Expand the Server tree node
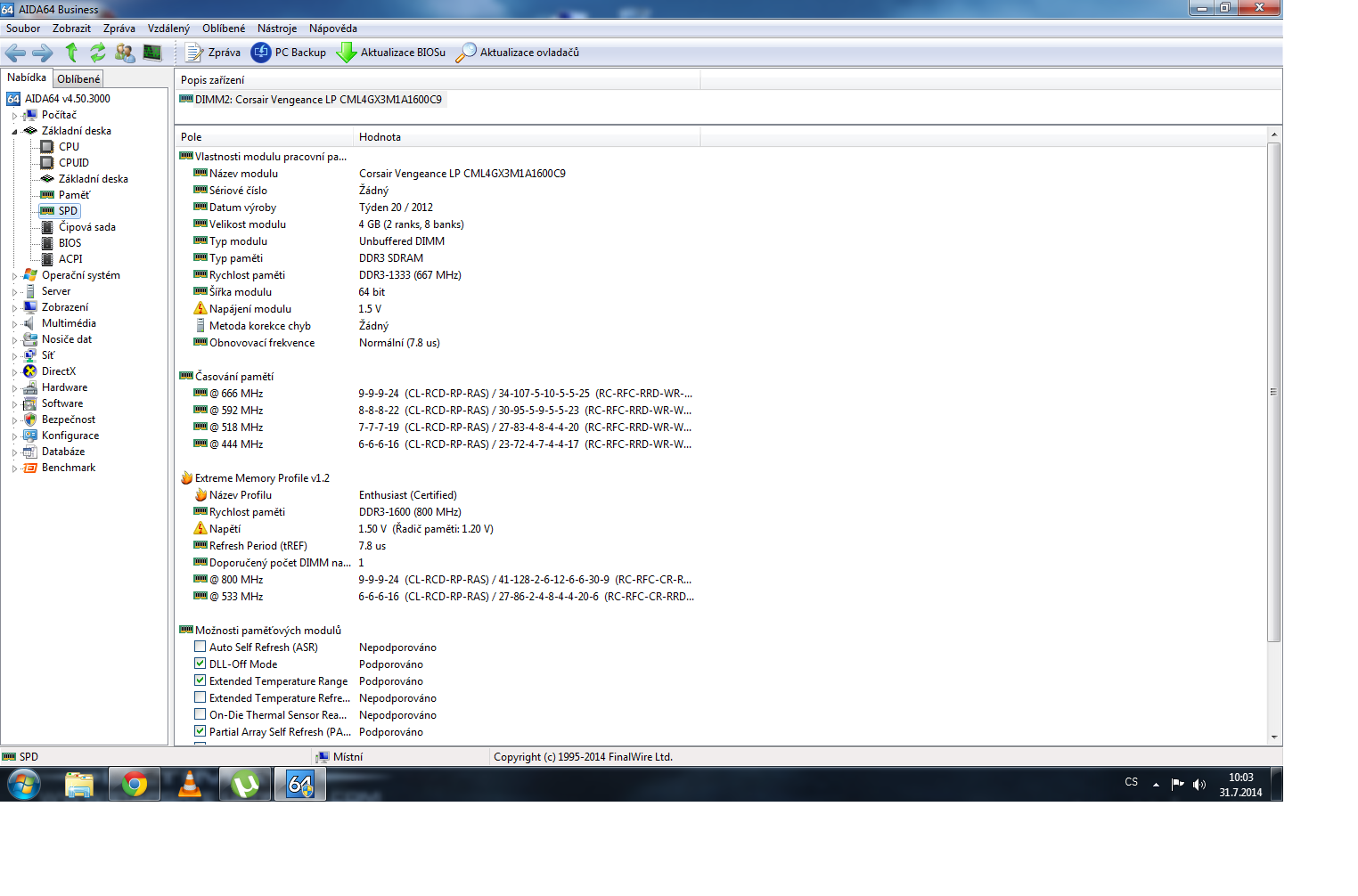The width and height of the screenshot is (1358, 896). click(x=14, y=292)
